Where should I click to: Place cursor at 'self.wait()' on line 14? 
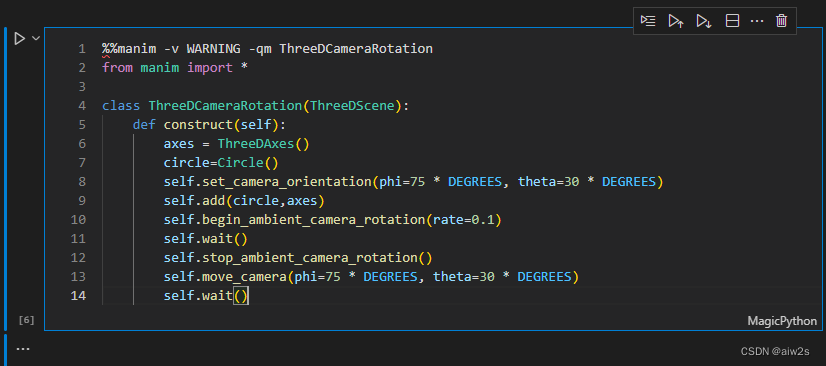[x=206, y=295]
